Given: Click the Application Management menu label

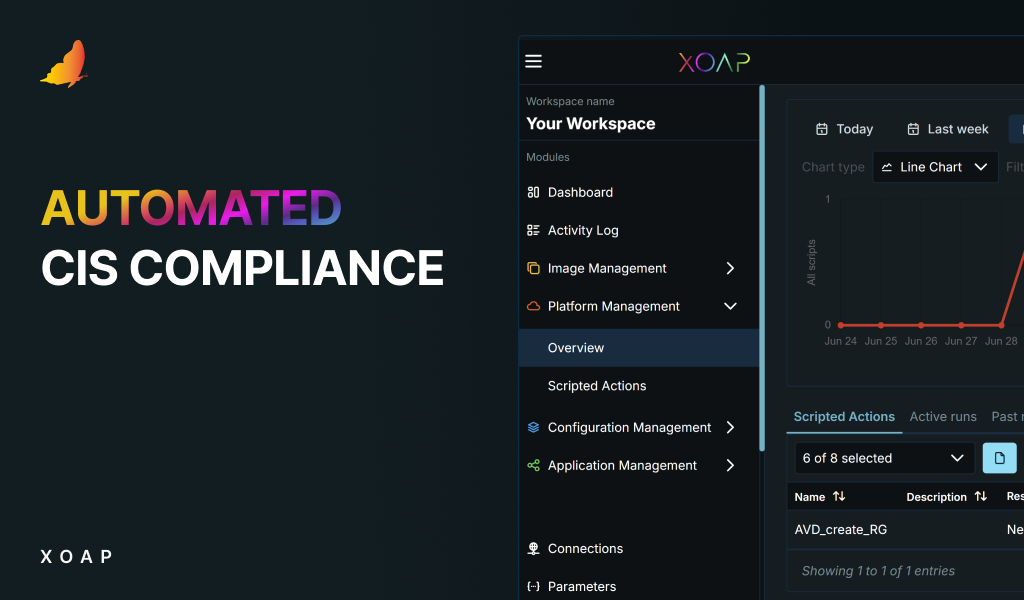Looking at the screenshot, I should coord(622,465).
